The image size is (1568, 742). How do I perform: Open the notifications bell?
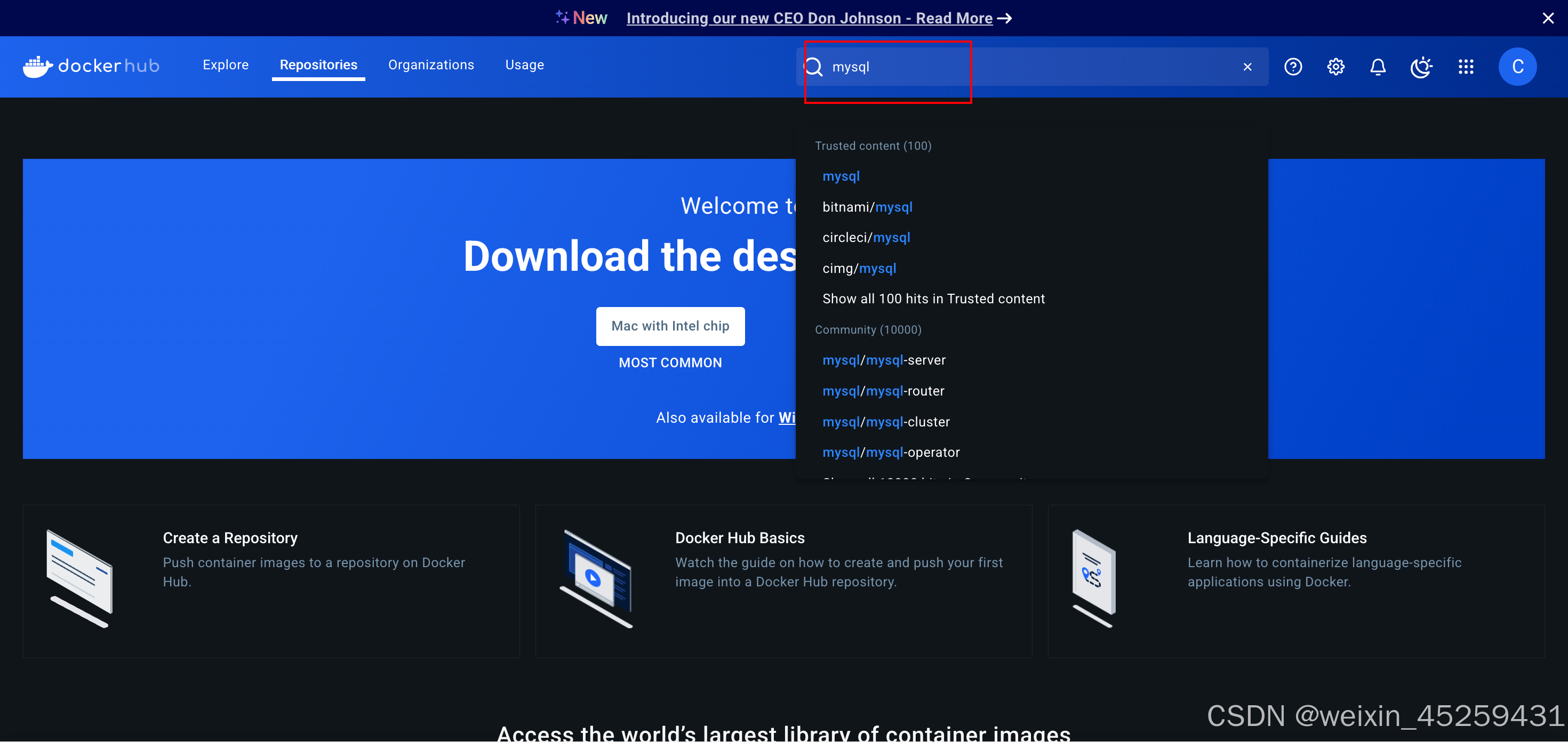tap(1378, 67)
